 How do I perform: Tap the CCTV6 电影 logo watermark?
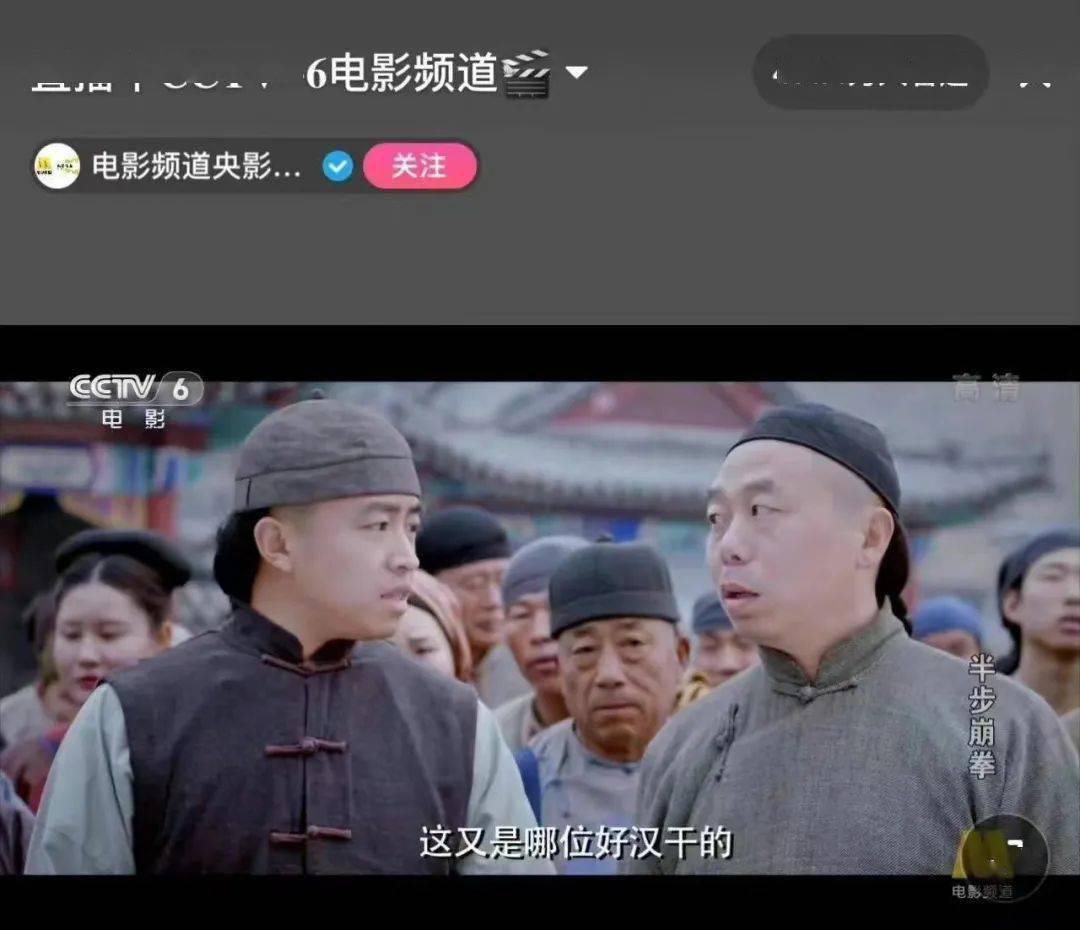coord(134,399)
